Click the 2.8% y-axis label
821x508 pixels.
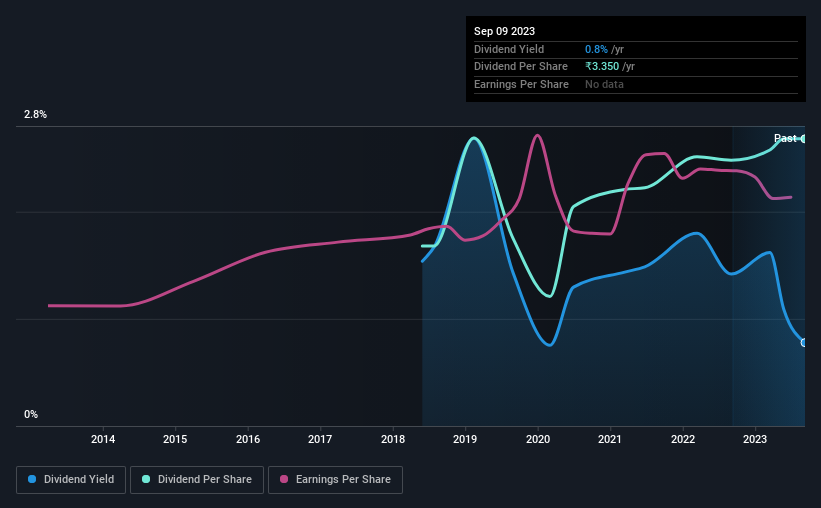coord(35,114)
